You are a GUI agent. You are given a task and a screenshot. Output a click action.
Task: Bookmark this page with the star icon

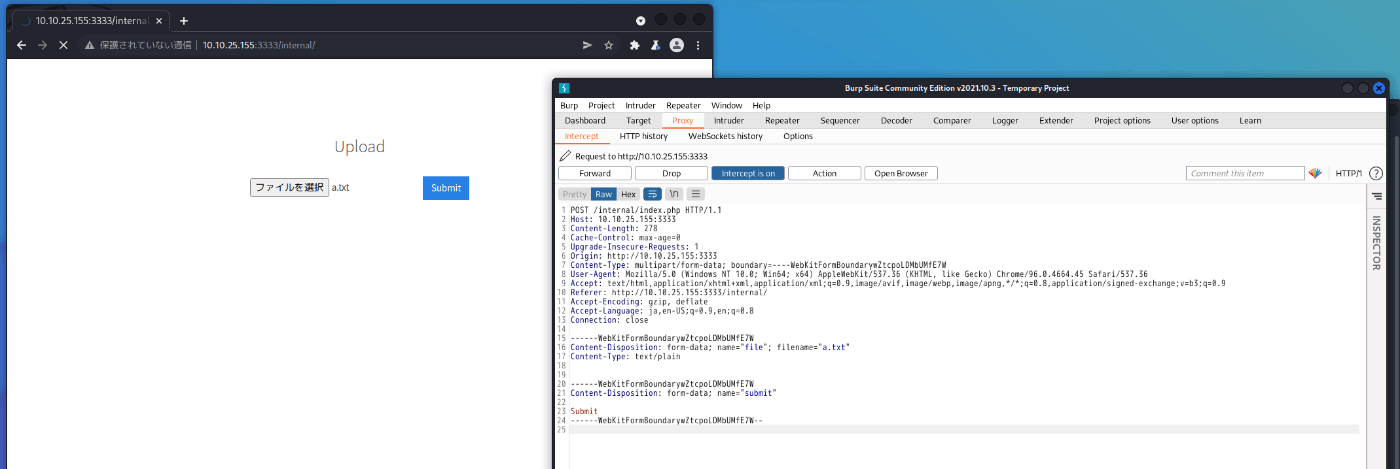(608, 45)
